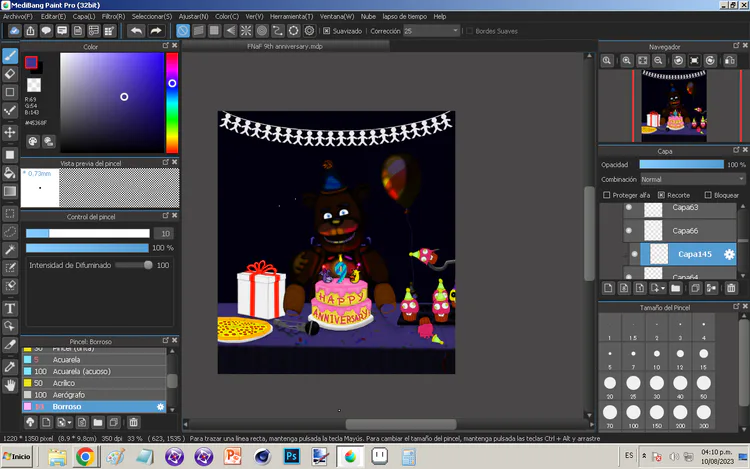This screenshot has width=750, height=469.
Task: Enable the Proteger alfa checkbox
Action: click(607, 195)
